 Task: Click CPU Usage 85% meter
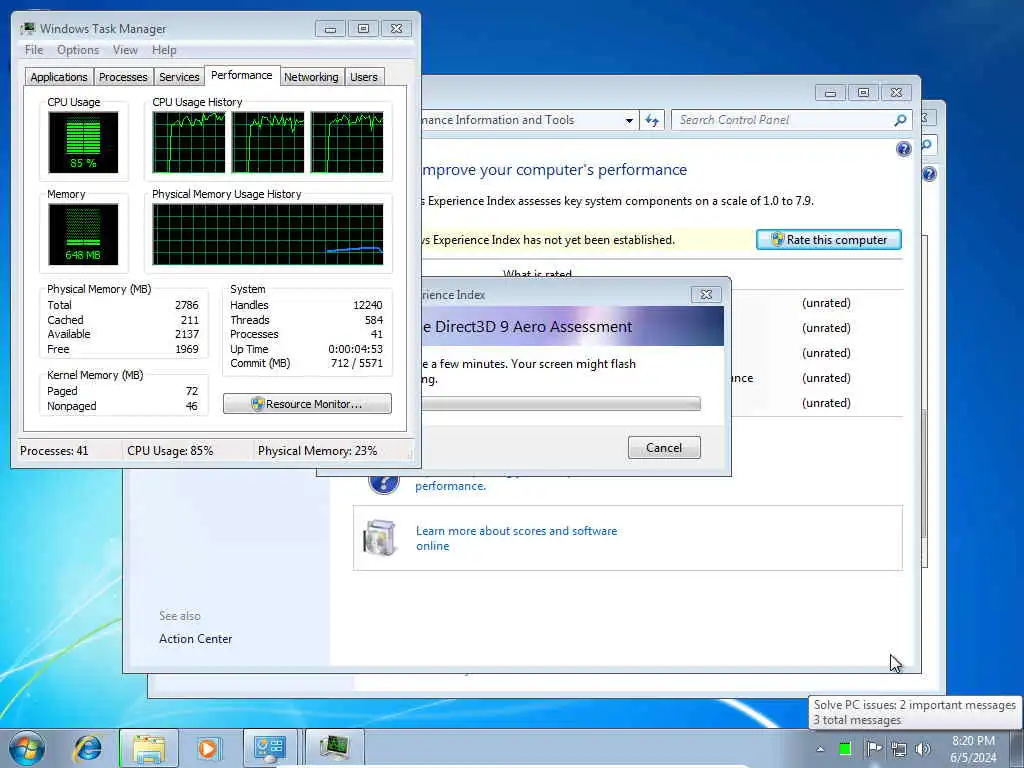coord(83,142)
